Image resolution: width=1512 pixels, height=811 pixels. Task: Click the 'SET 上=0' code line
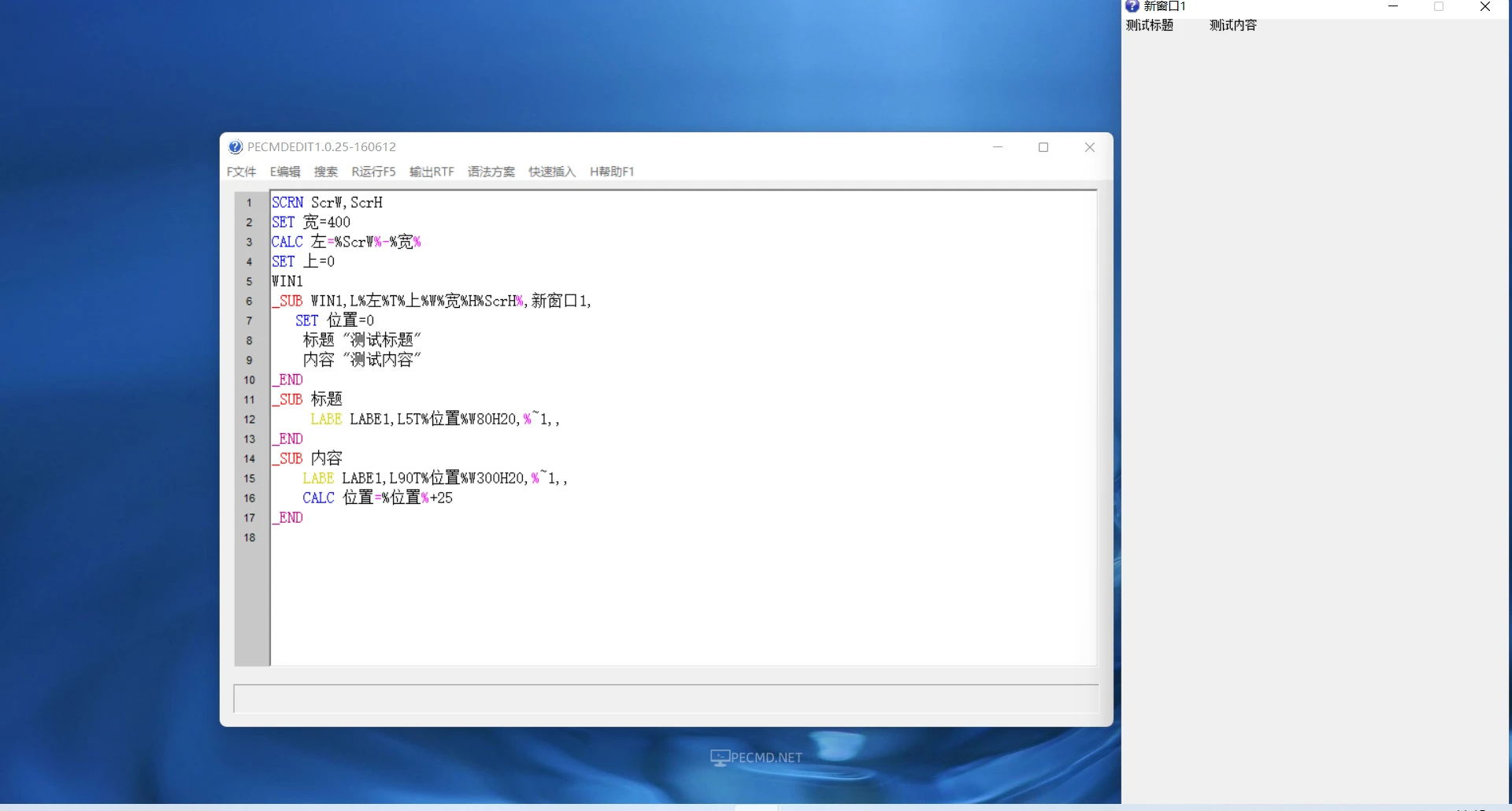point(303,261)
